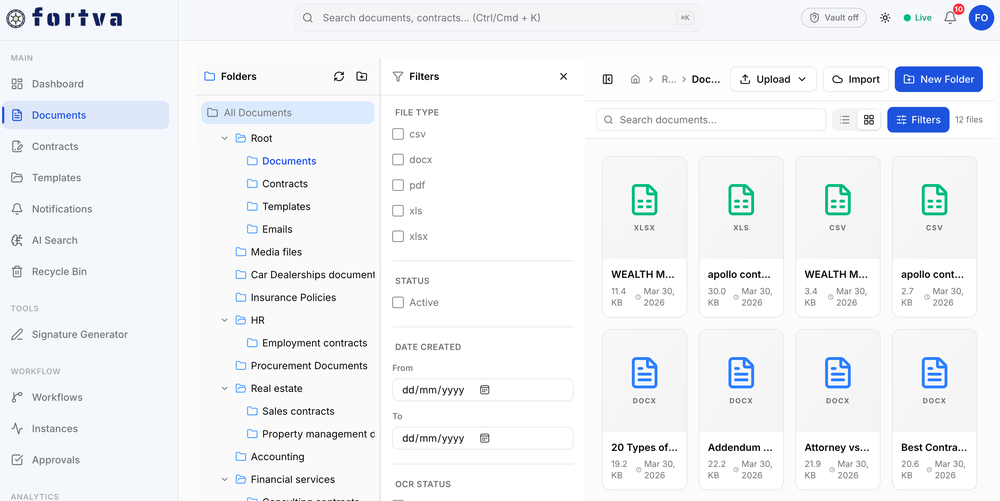Viewport: 1000px width, 501px height.
Task: Open Contracts in the sidebar
Action: point(85,147)
